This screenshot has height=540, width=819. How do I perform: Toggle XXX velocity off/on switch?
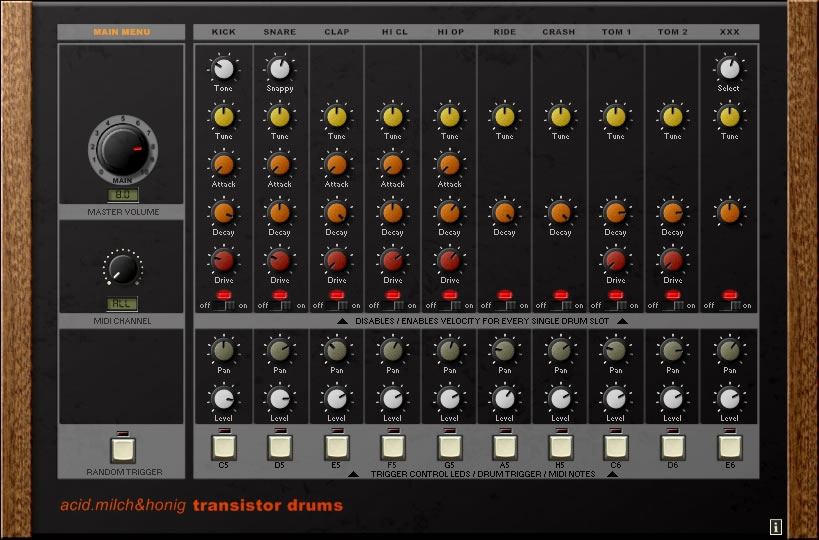click(x=728, y=306)
